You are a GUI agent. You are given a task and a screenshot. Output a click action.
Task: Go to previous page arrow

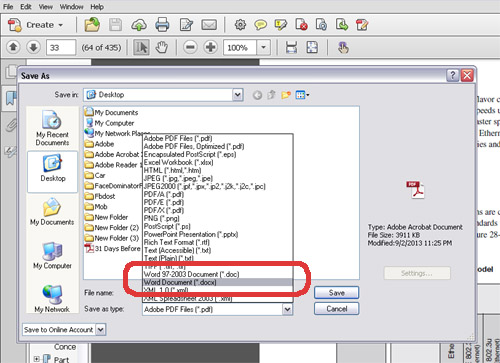(x=13, y=47)
